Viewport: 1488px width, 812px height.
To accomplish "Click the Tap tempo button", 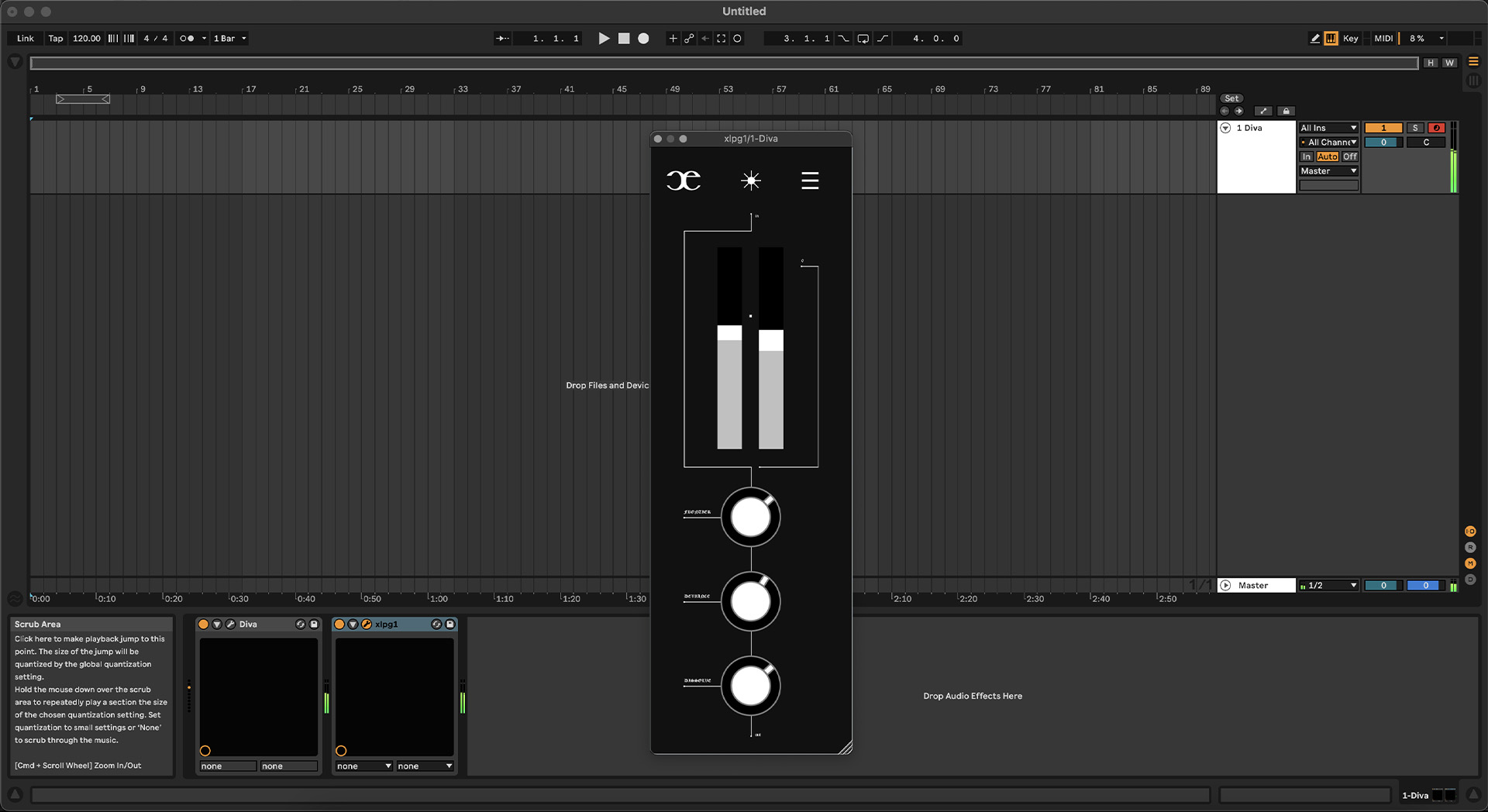I will tap(55, 38).
